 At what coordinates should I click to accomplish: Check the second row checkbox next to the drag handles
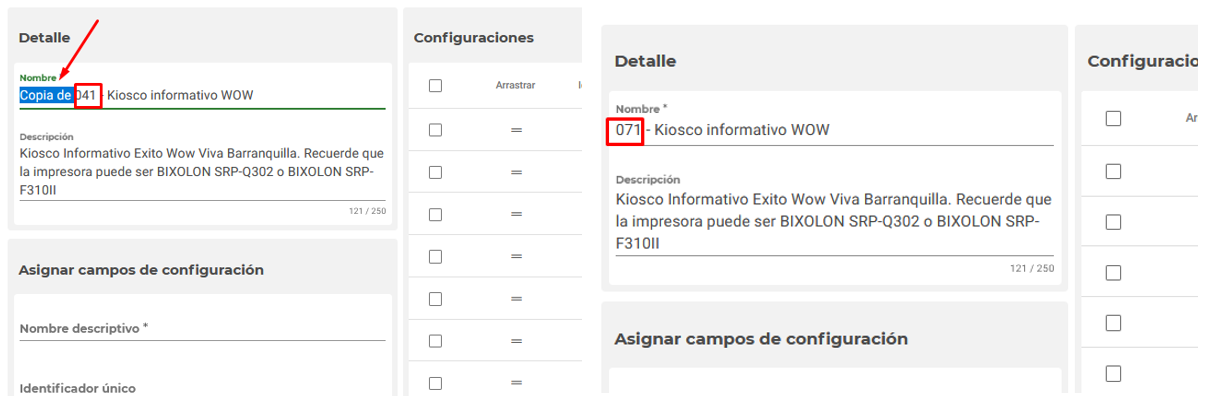pos(435,172)
